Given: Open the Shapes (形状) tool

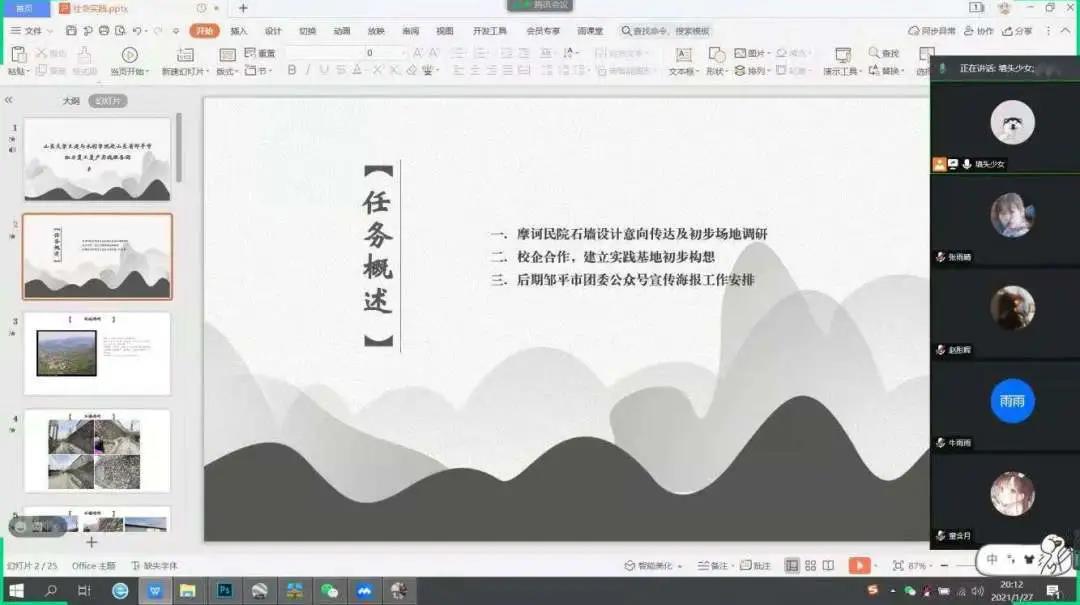Looking at the screenshot, I should point(716,56).
